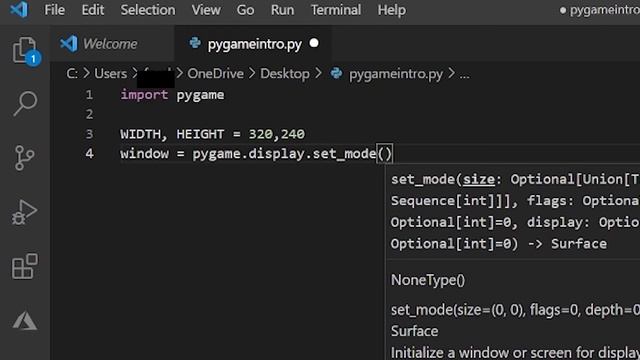Click 'HEIGHT' variable on line 3
640x360 pixels.
[x=200, y=134]
